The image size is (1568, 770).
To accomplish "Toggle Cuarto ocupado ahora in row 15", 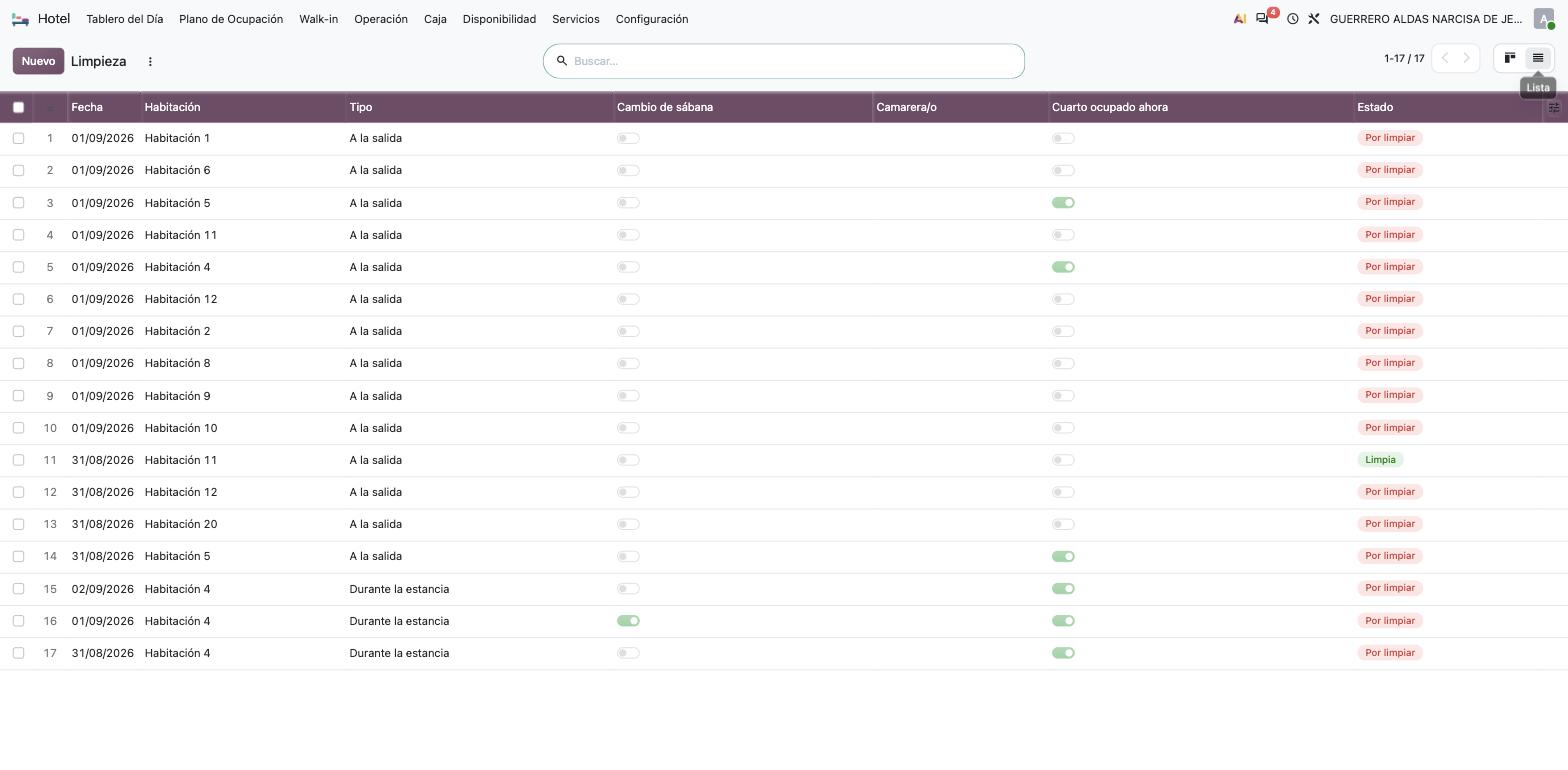I will pos(1063,589).
